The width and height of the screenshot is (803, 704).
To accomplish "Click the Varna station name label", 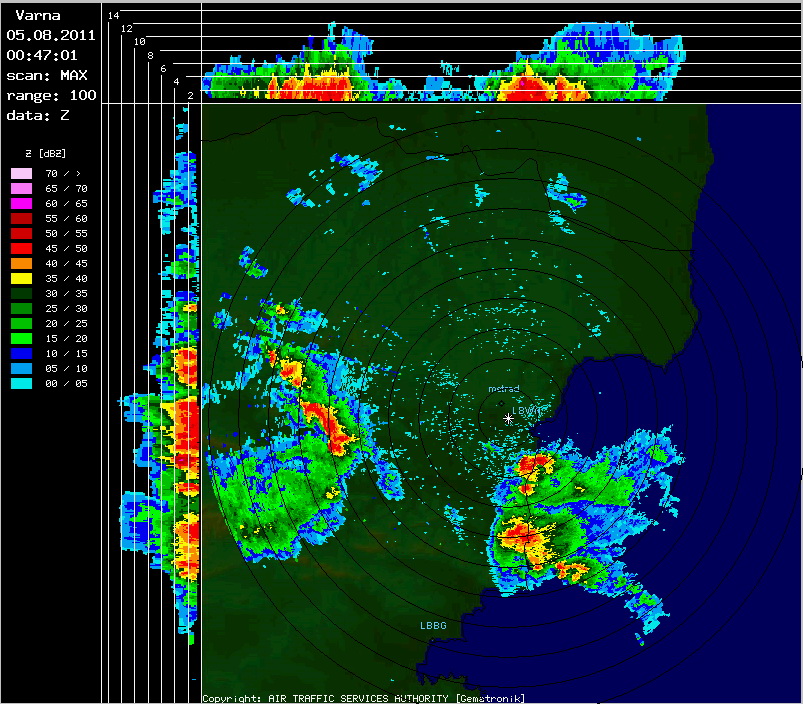I will pyautogui.click(x=30, y=15).
